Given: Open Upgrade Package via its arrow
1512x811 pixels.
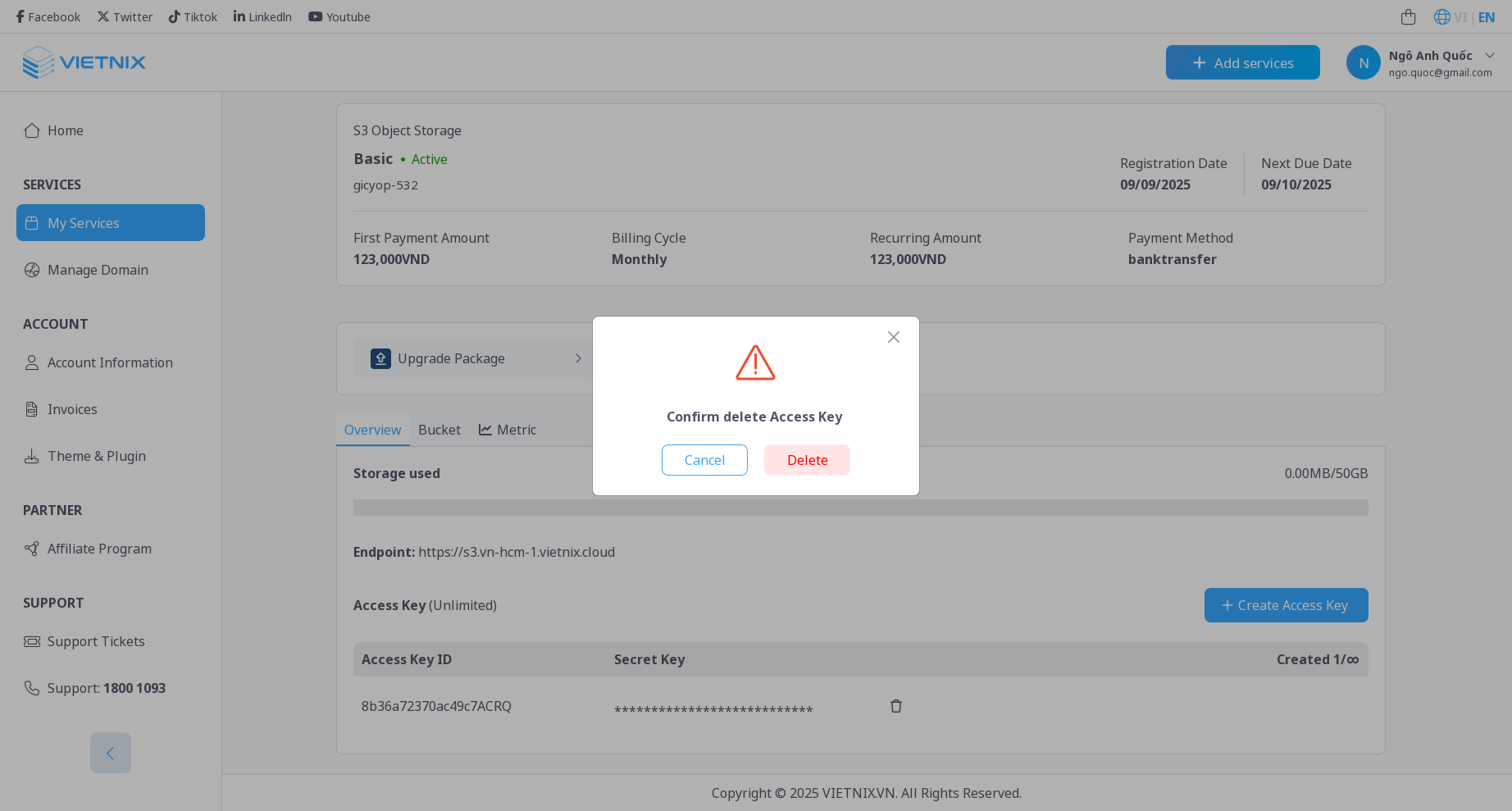Looking at the screenshot, I should [579, 358].
